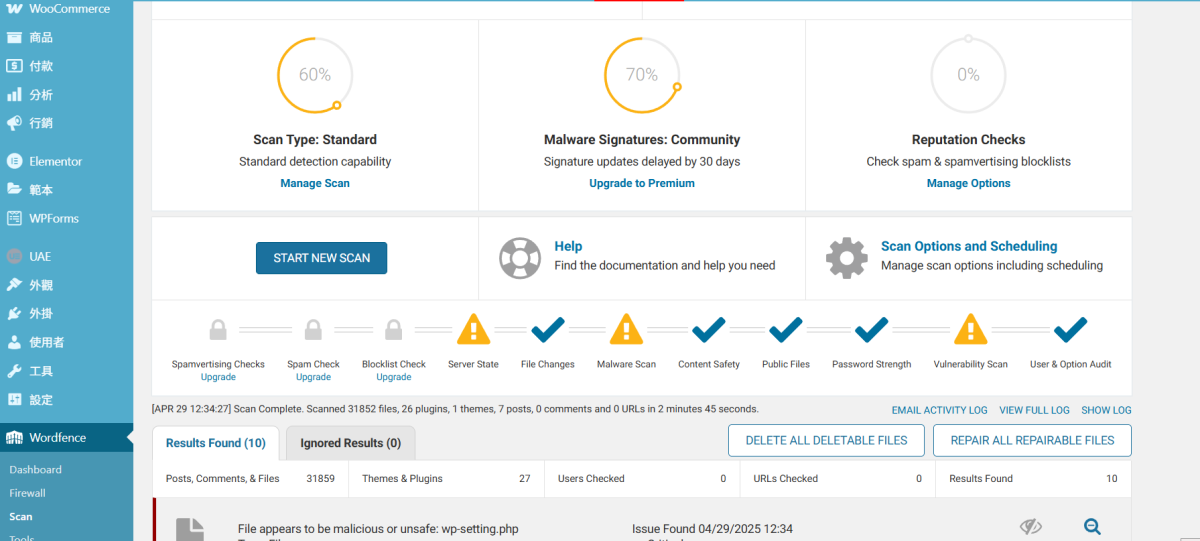
Task: Open the 外掛 plugins icon
Action: click(14, 313)
